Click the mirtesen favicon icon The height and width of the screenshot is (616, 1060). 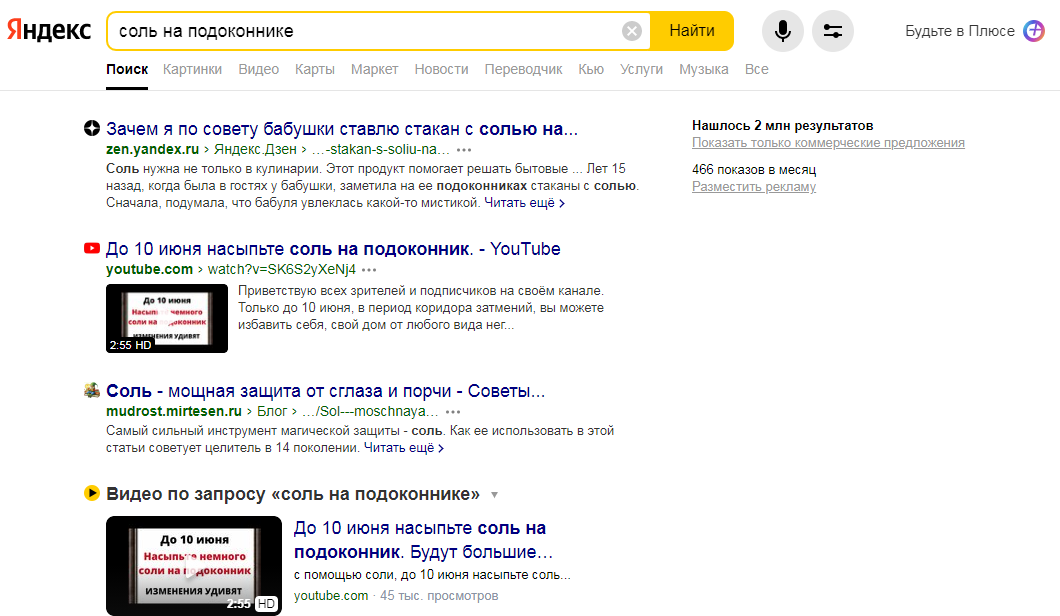[x=92, y=390]
